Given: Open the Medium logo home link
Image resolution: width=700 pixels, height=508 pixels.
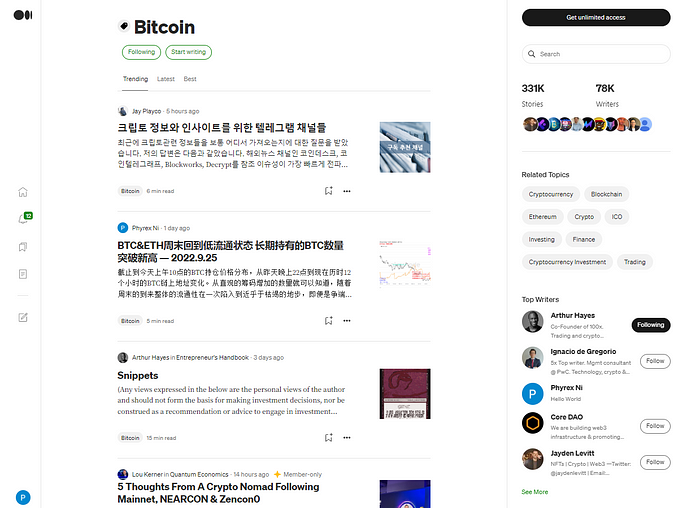Looking at the screenshot, I should (x=23, y=15).
